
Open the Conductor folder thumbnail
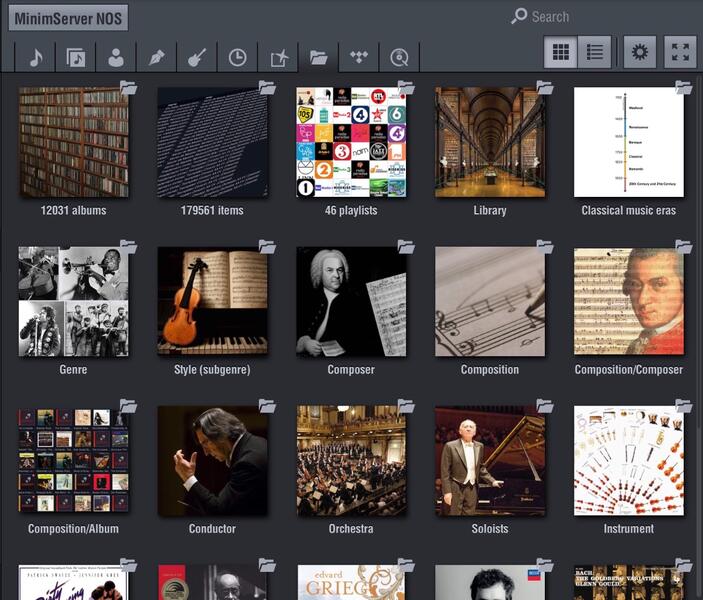click(212, 460)
